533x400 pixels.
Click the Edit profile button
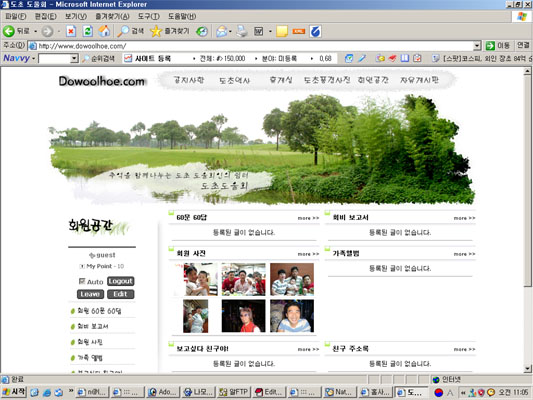coord(121,294)
